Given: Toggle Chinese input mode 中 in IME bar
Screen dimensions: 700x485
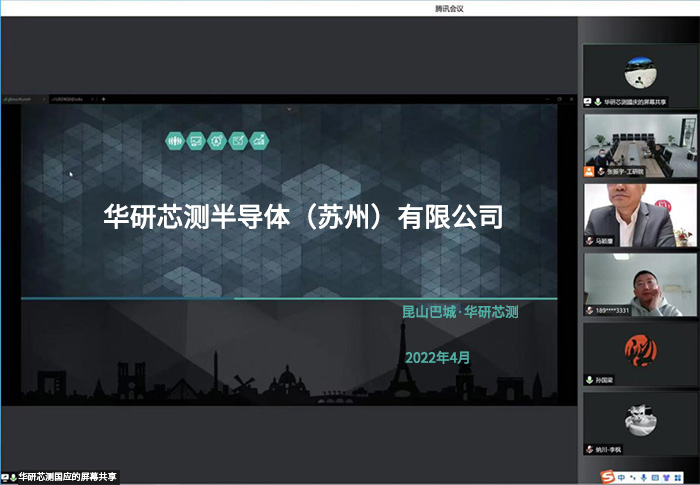Looking at the screenshot, I should (x=621, y=478).
